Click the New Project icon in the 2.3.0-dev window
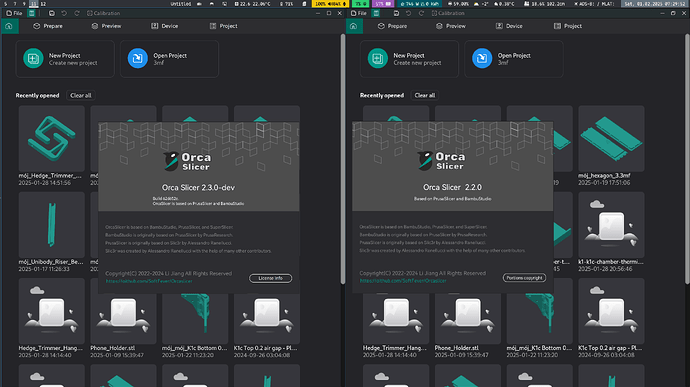Image resolution: width=690 pixels, height=387 pixels. point(33,59)
